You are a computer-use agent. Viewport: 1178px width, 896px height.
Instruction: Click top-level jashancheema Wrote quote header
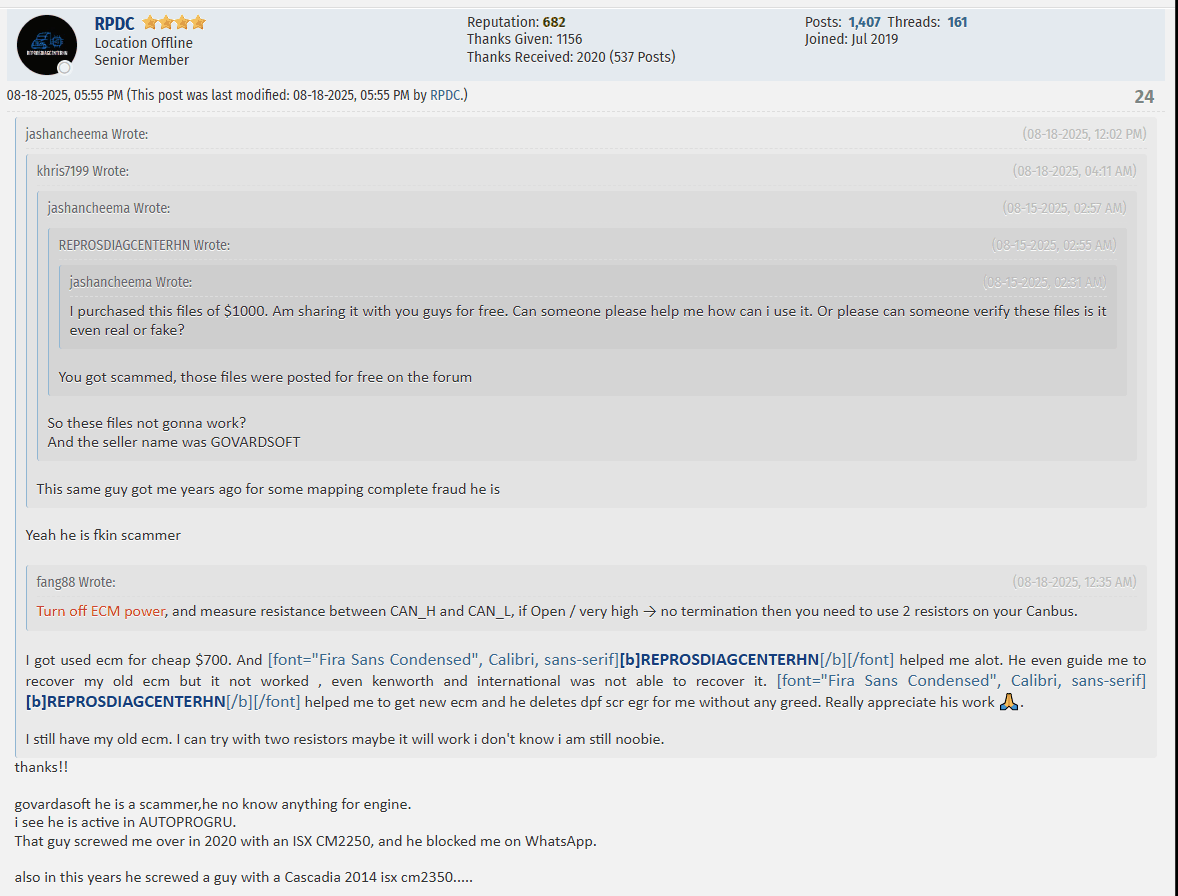point(86,134)
